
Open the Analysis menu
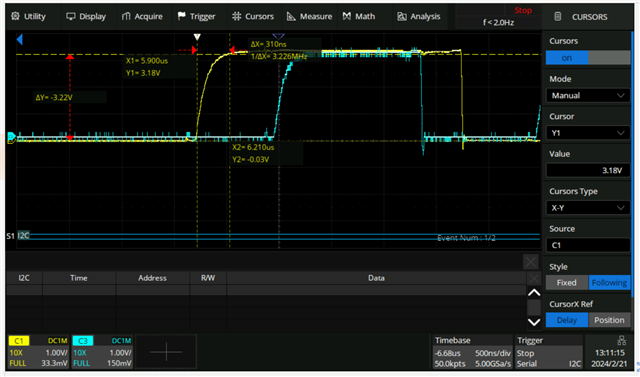(418, 16)
